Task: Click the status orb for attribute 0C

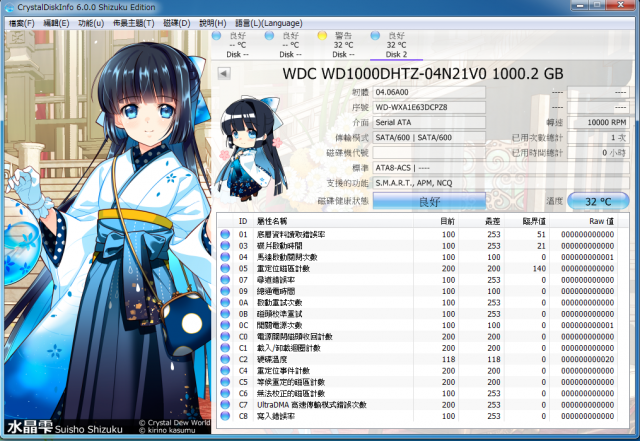Action: [225, 325]
